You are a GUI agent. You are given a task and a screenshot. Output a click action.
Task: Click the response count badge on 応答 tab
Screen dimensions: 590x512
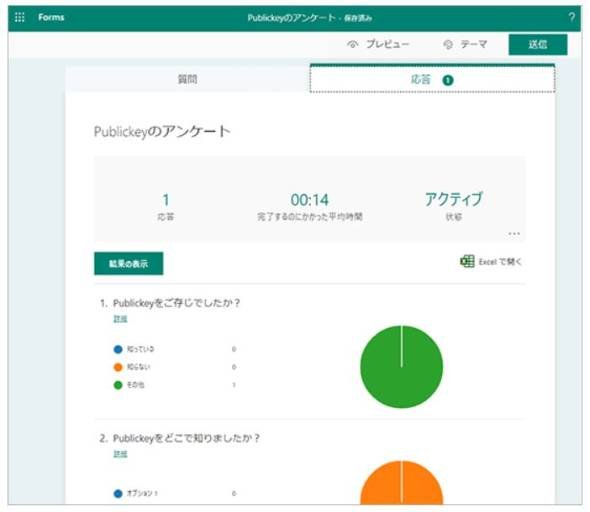(448, 80)
